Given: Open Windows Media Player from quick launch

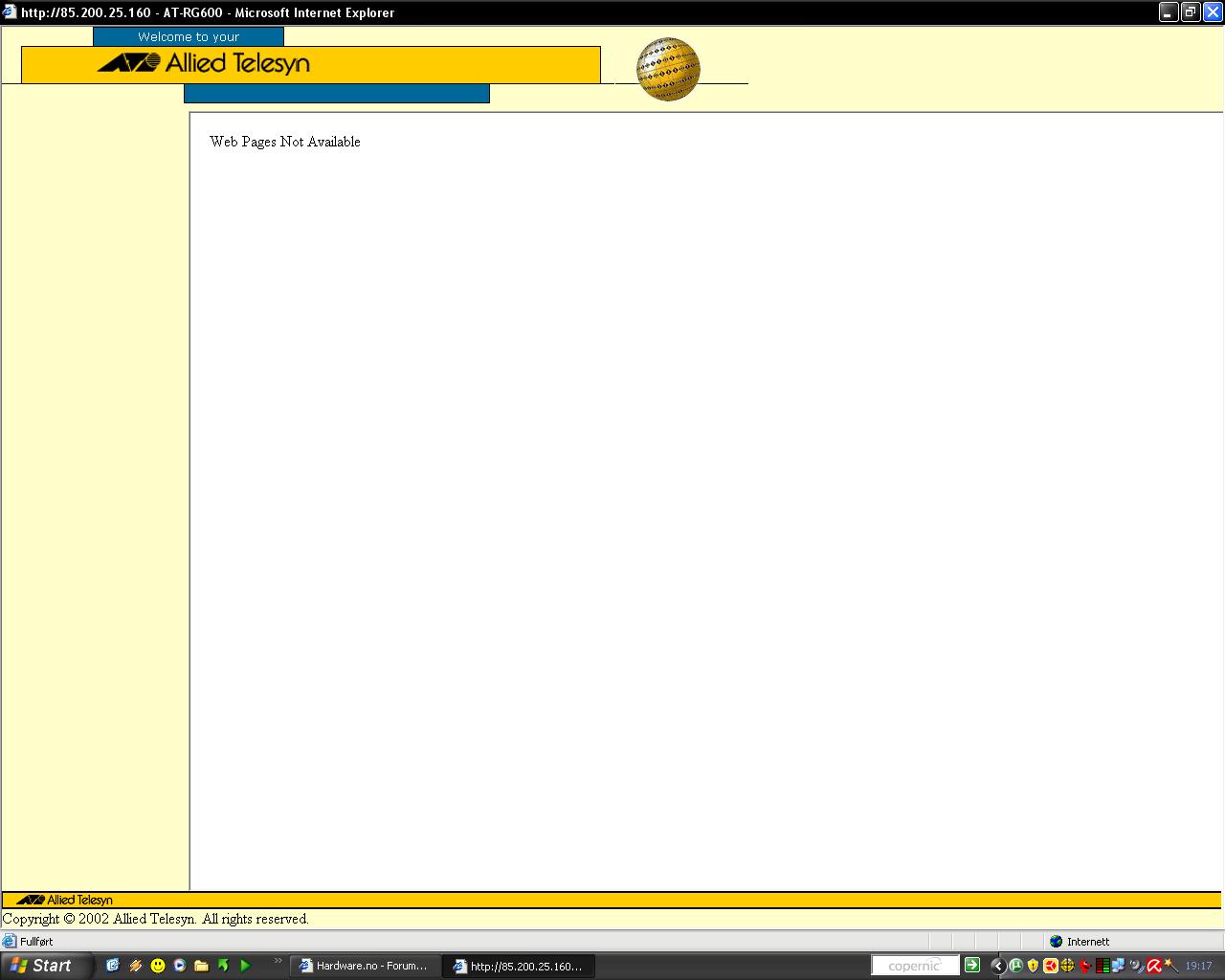Looking at the screenshot, I should pos(180,966).
